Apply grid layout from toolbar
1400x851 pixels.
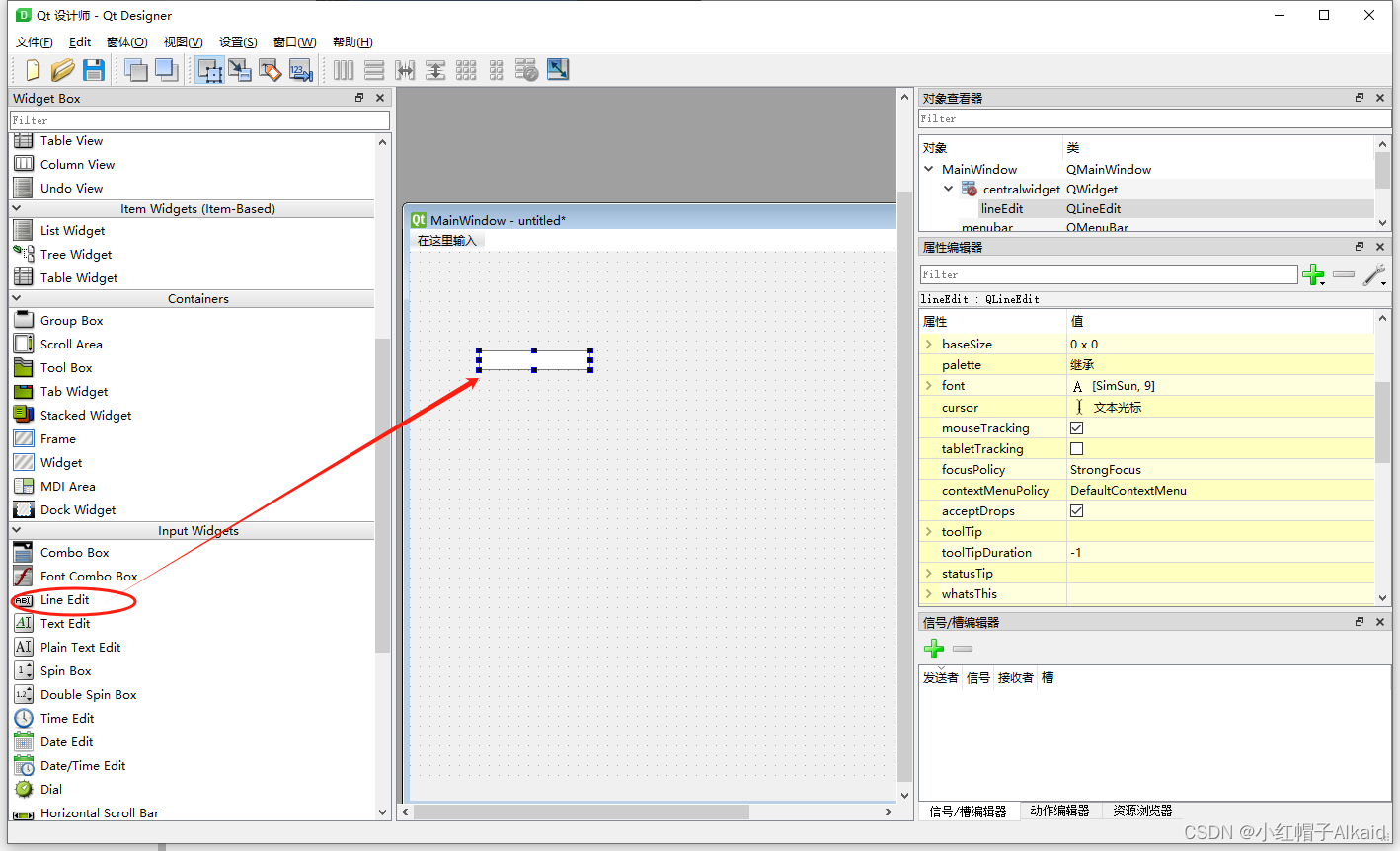point(466,70)
